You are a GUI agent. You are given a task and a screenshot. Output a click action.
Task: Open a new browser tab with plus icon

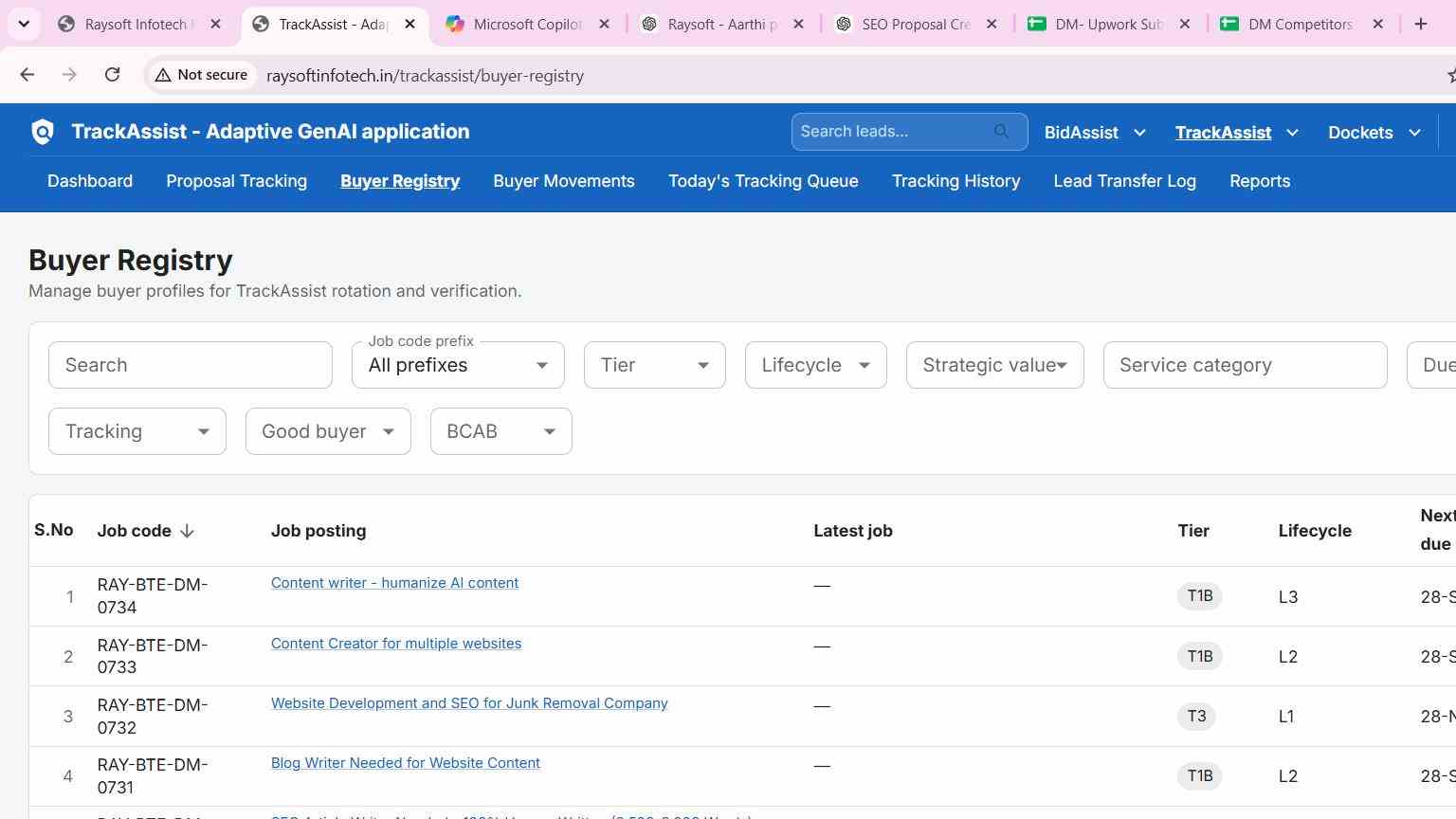coord(1420,24)
